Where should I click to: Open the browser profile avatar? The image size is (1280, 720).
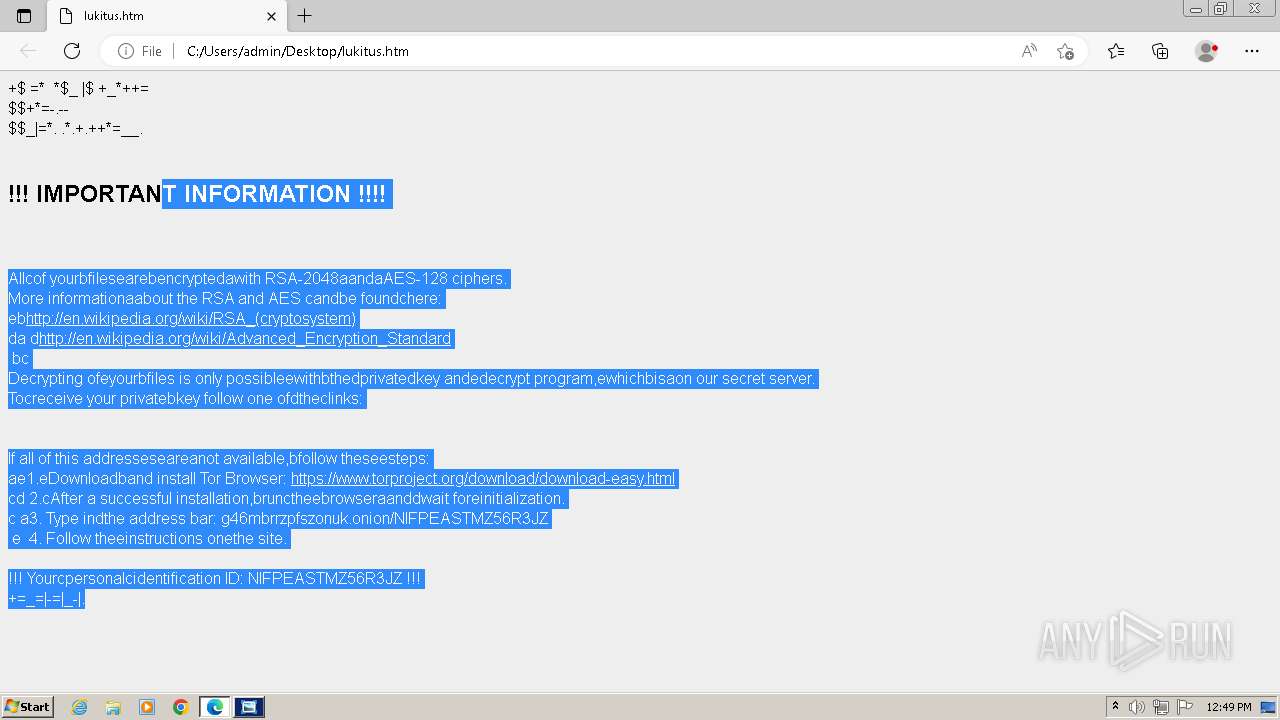point(1206,51)
